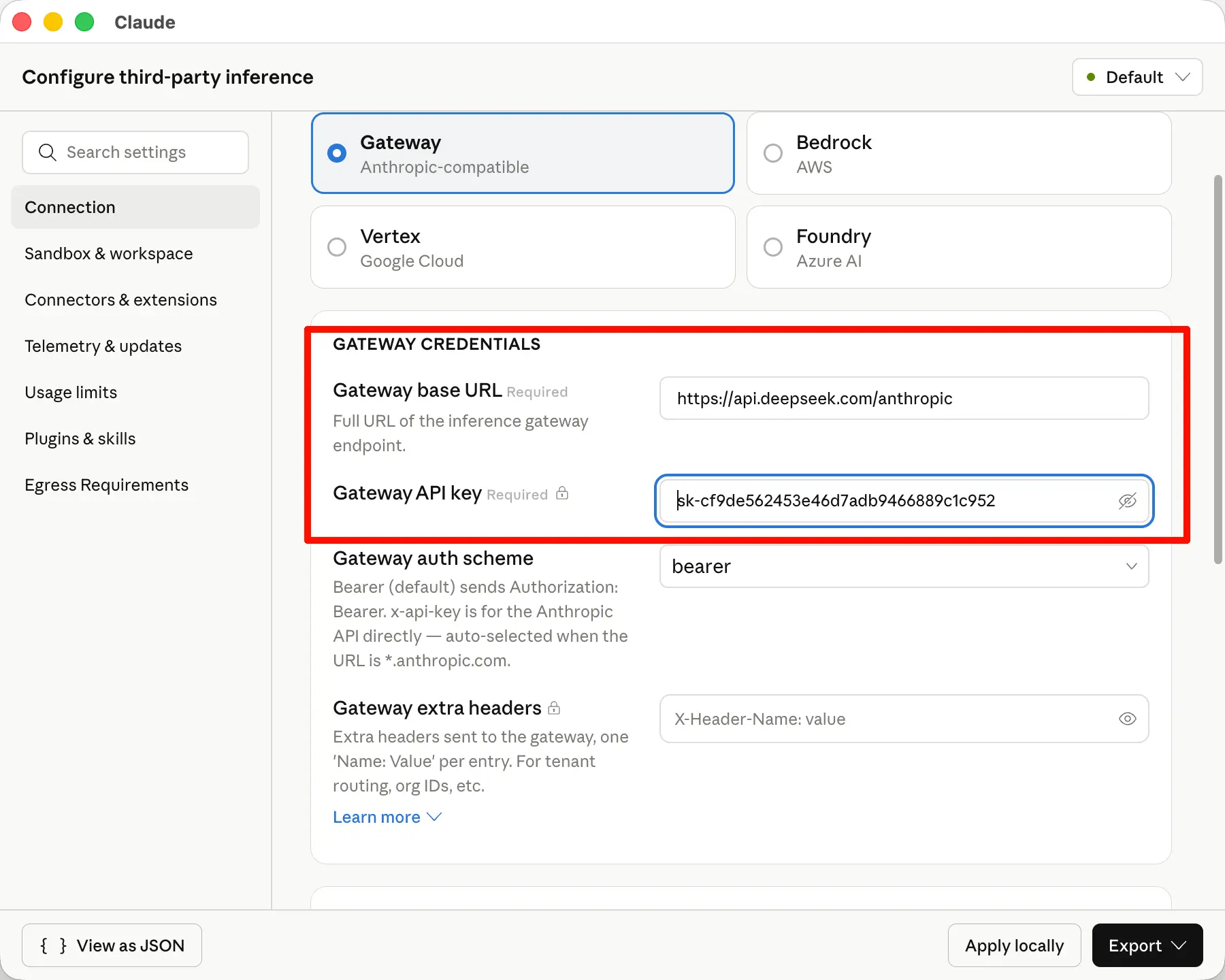Select the Gateway Anthropic-compatible radio option
The width and height of the screenshot is (1225, 980).
[x=337, y=153]
